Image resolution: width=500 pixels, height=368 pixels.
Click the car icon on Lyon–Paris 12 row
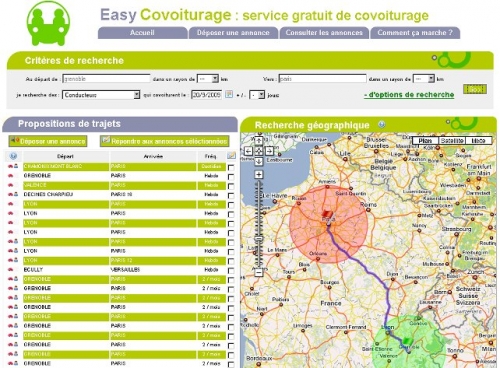[10, 260]
